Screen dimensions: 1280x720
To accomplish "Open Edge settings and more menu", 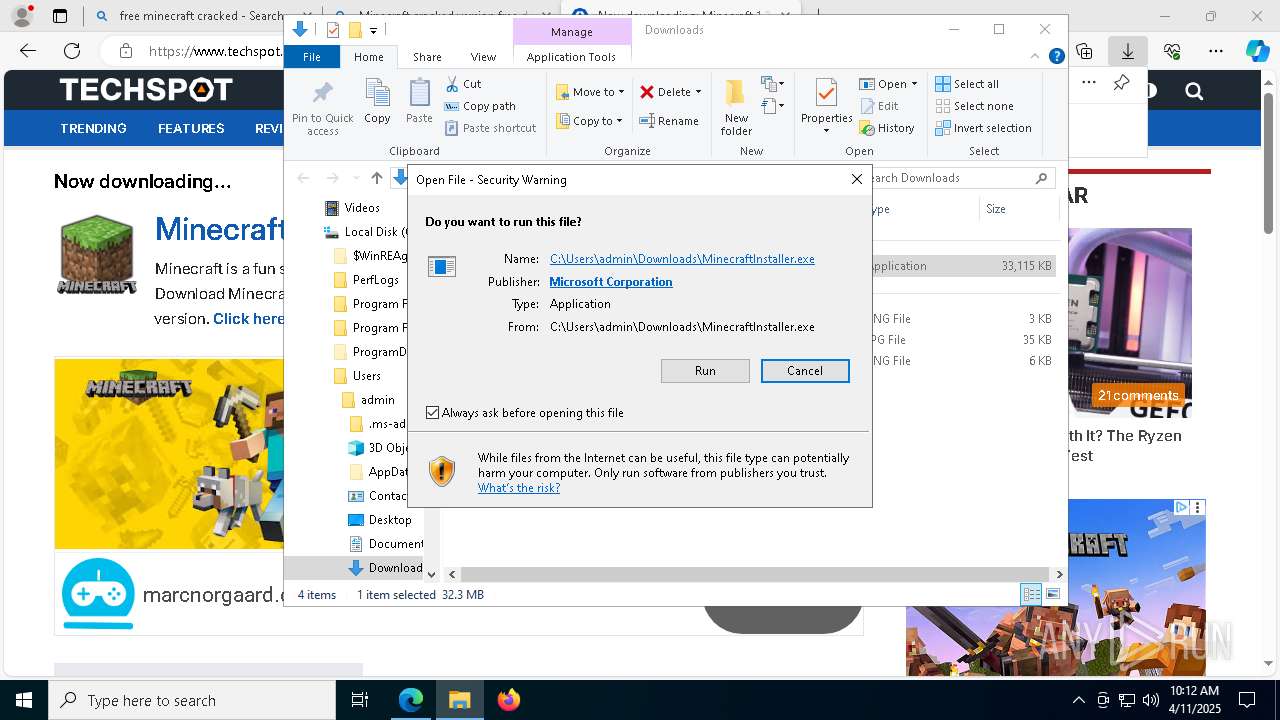I will coord(1216,51).
